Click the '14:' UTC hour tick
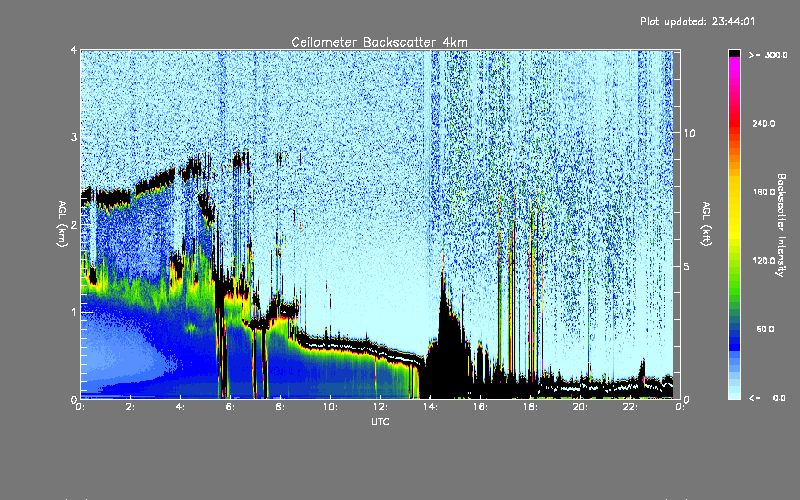The height and width of the screenshot is (500, 800). click(430, 407)
